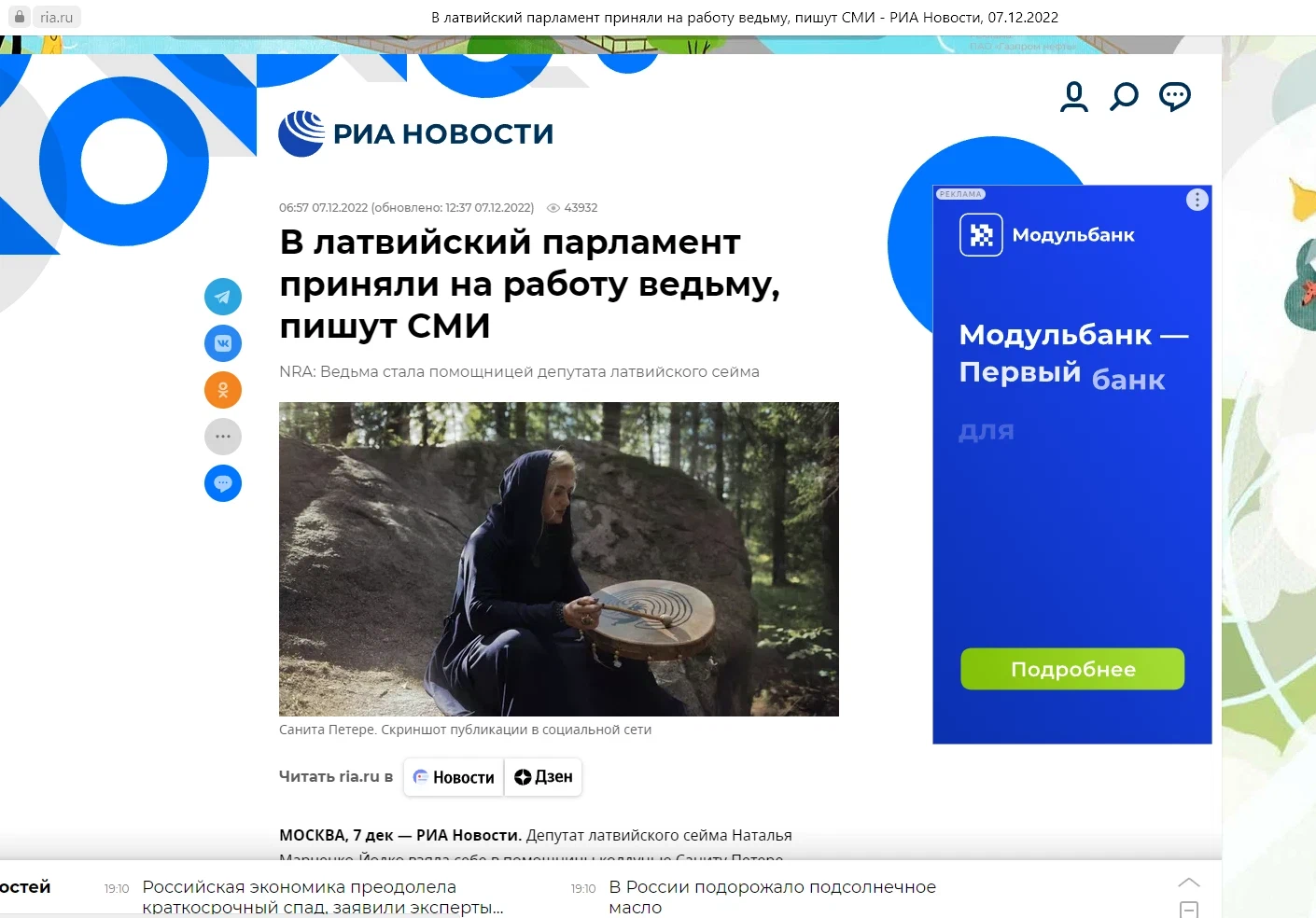Go to the РИА Новости homepage logo

(416, 133)
